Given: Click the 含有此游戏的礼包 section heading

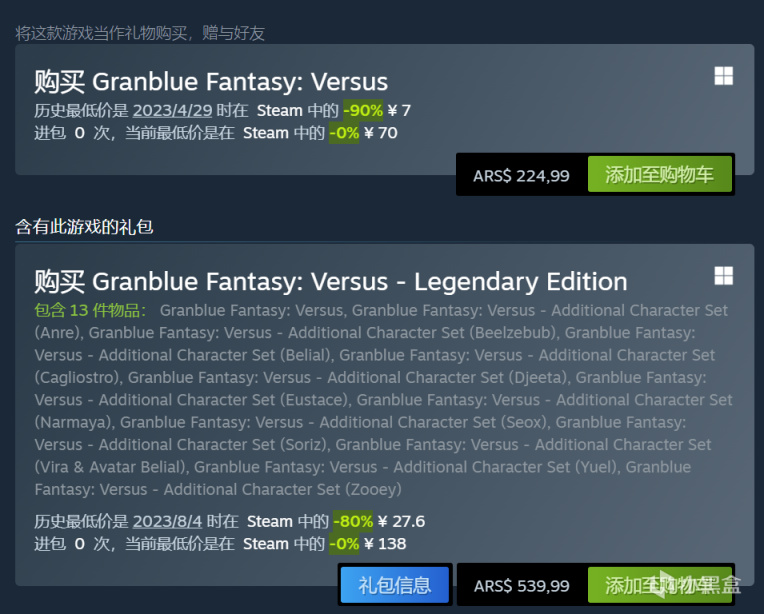Looking at the screenshot, I should 84,227.
